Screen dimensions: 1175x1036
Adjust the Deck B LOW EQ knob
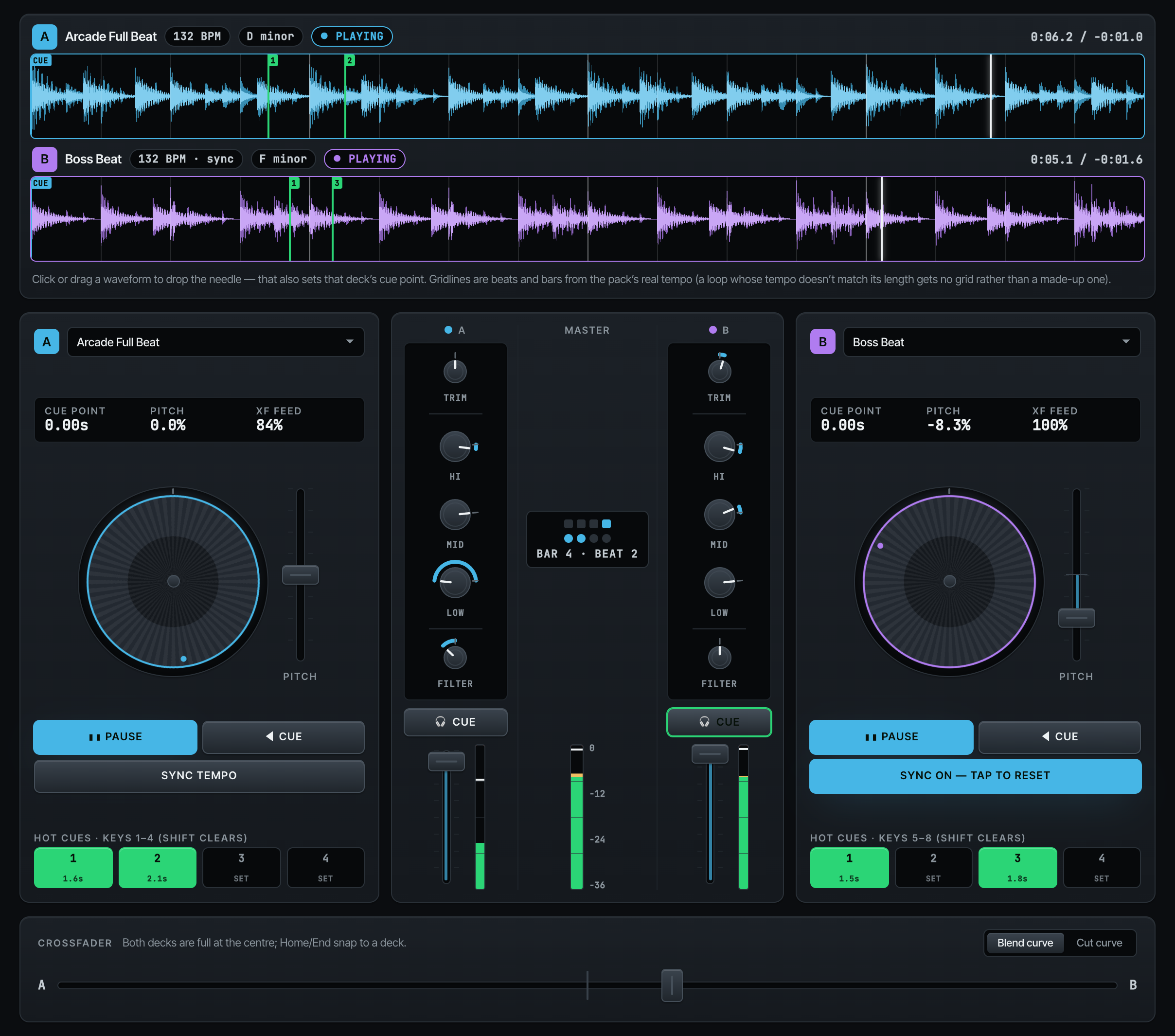pyautogui.click(x=719, y=582)
